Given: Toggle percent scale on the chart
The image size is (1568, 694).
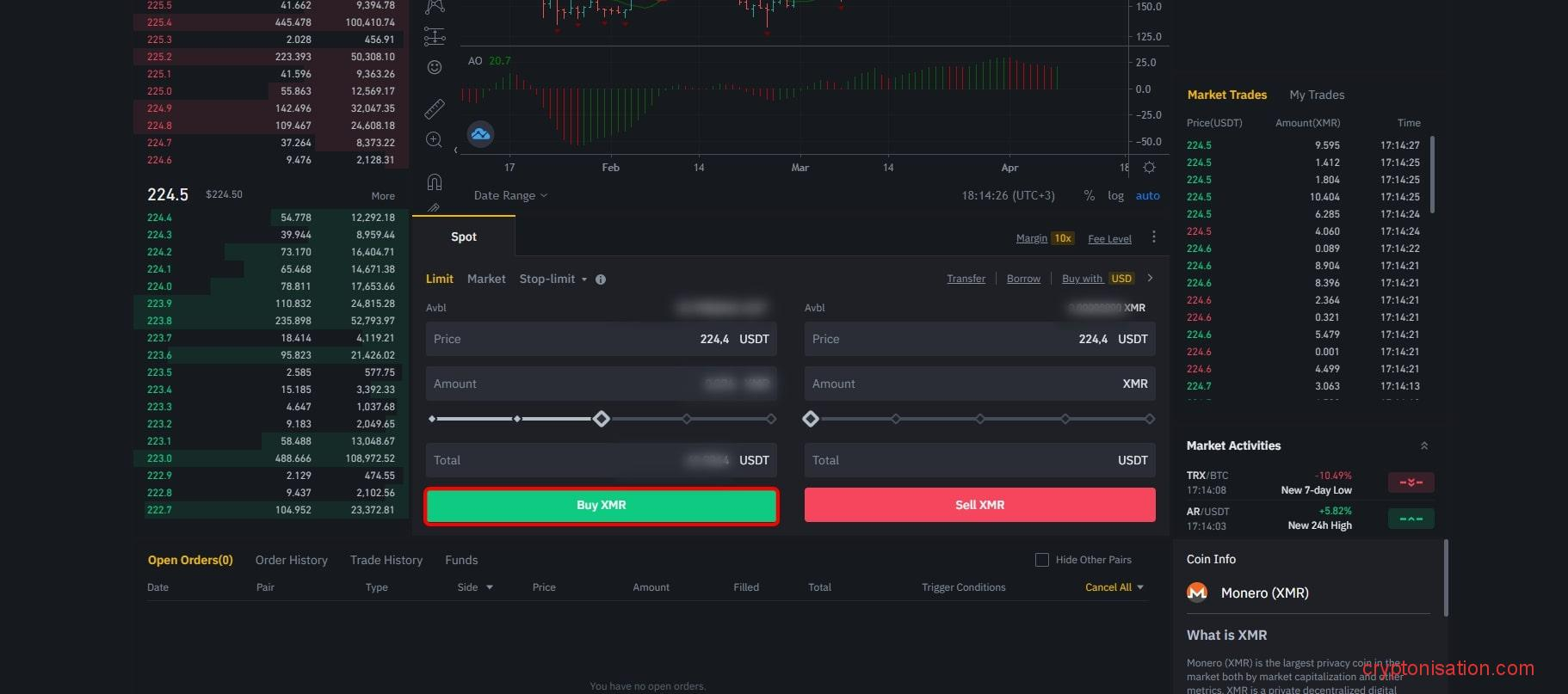Looking at the screenshot, I should 1090,196.
